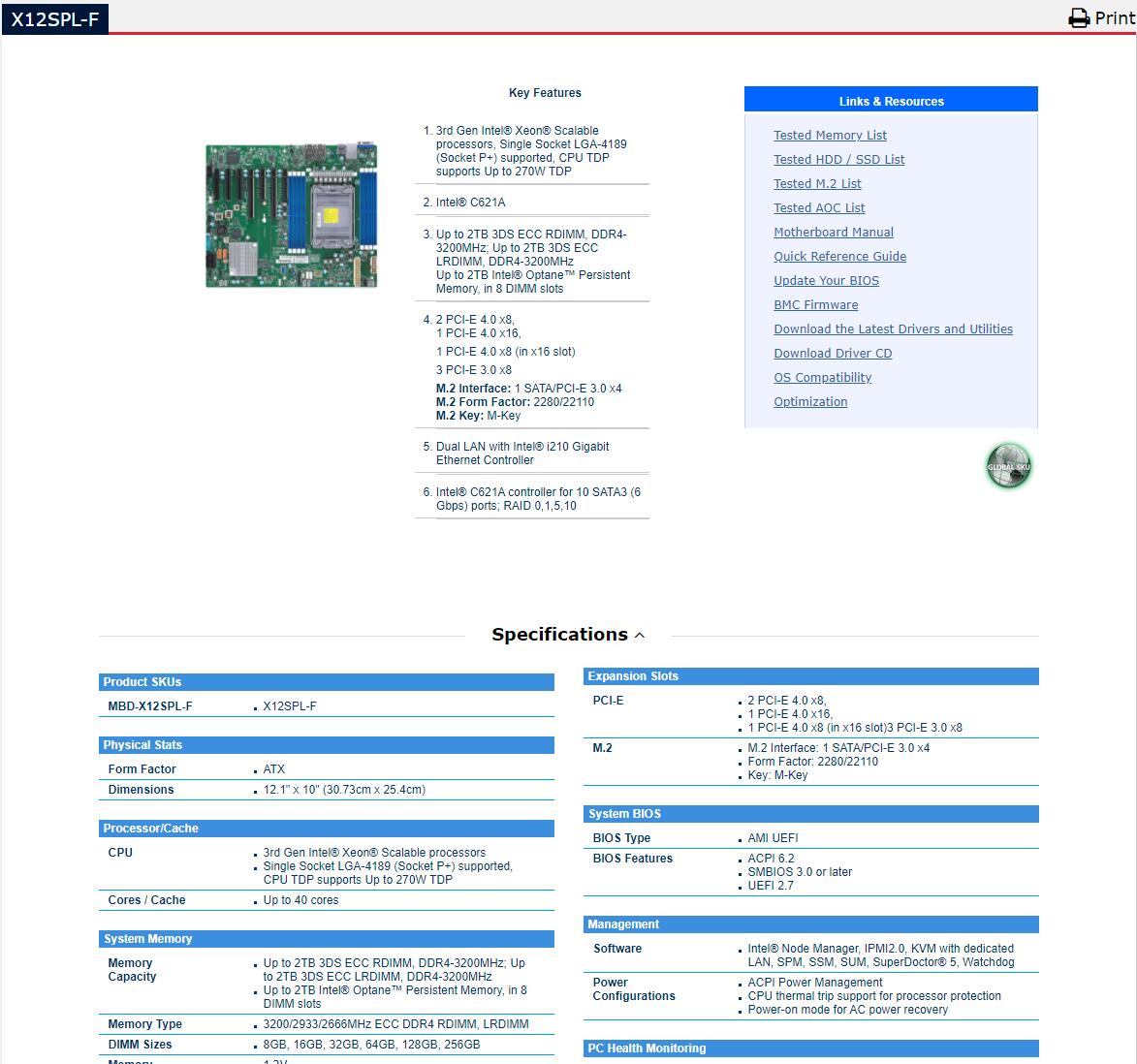
Task: Follow the Tested M.2 List link
Action: pos(817,184)
